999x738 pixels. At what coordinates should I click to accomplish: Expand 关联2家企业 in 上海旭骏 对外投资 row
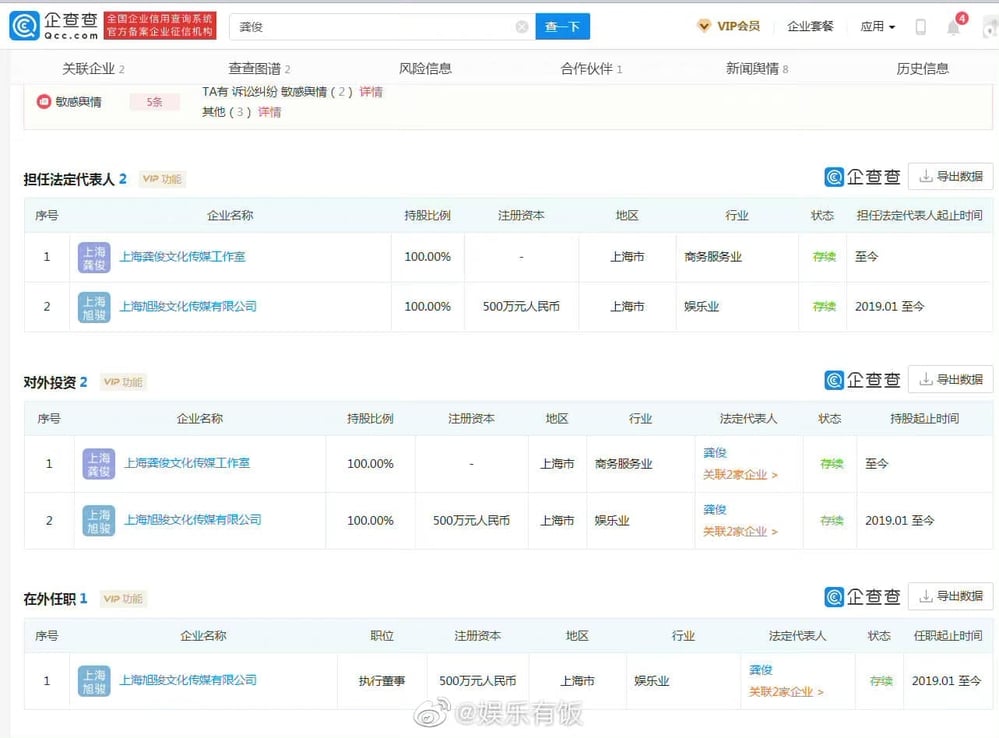(x=740, y=532)
